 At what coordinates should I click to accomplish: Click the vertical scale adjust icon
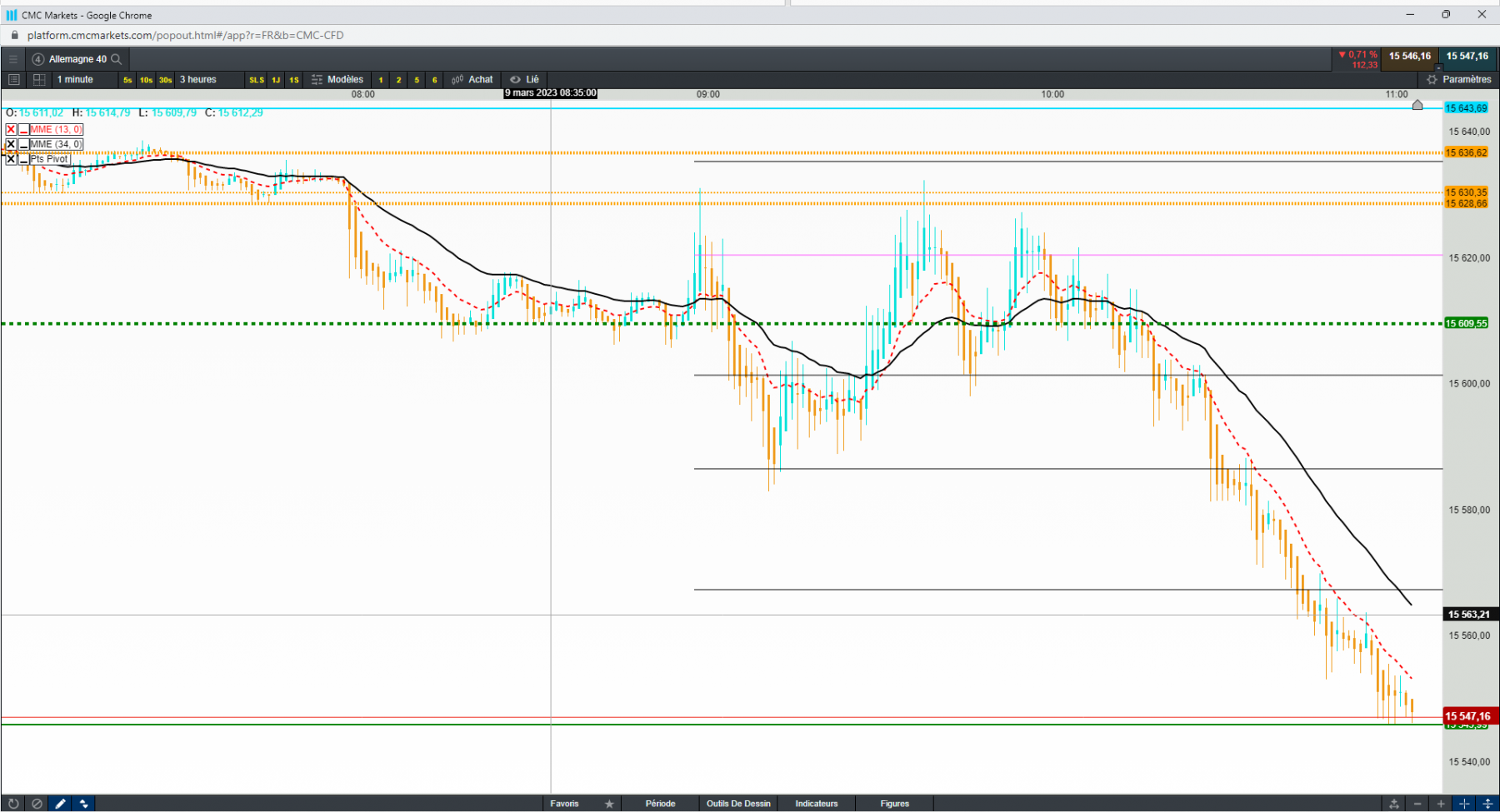point(1487,804)
